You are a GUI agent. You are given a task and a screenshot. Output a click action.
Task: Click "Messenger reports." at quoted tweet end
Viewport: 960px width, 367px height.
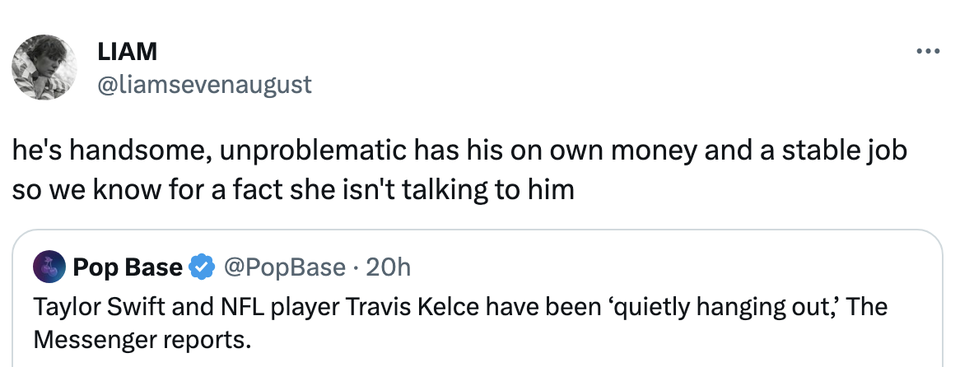point(142,340)
